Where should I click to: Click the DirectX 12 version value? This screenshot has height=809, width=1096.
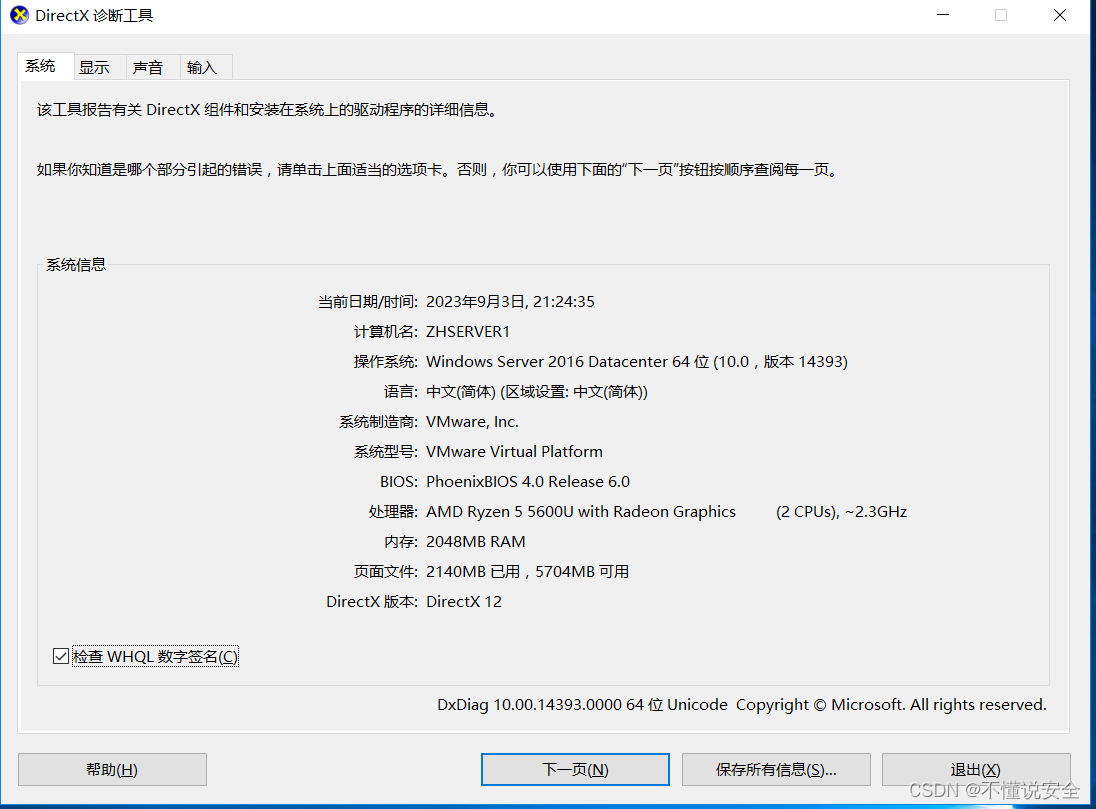[463, 602]
